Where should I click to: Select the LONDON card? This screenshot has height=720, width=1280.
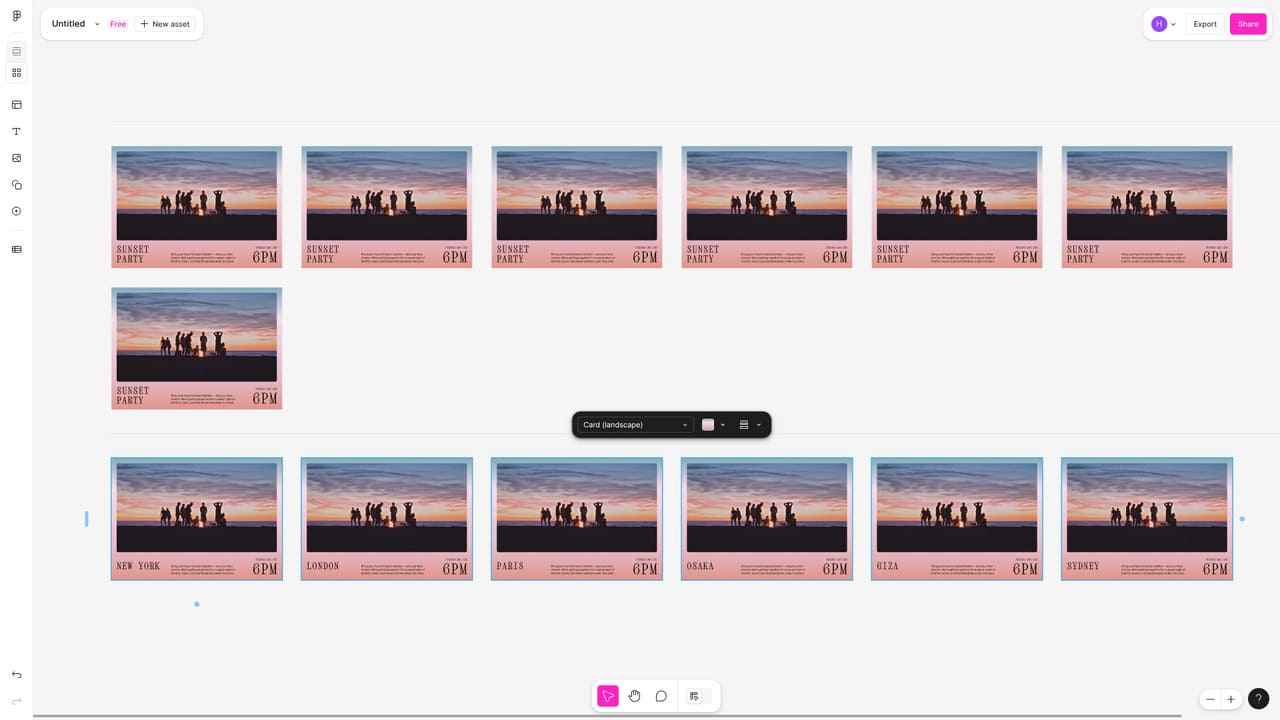[387, 519]
